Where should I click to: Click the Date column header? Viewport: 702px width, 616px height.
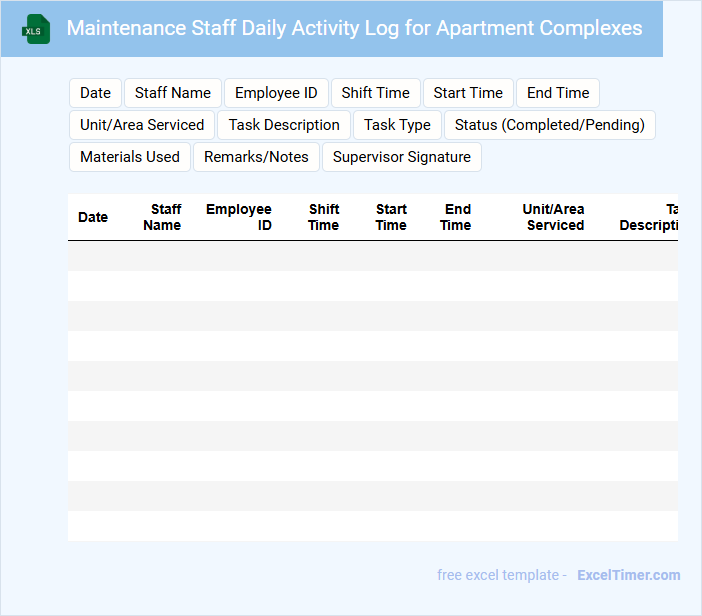pyautogui.click(x=93, y=217)
